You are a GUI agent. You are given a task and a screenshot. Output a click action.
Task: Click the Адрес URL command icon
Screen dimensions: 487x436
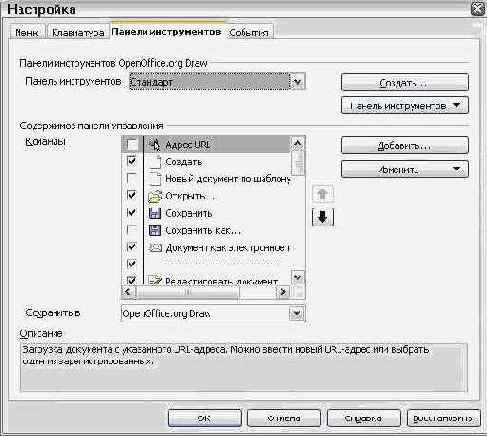154,144
